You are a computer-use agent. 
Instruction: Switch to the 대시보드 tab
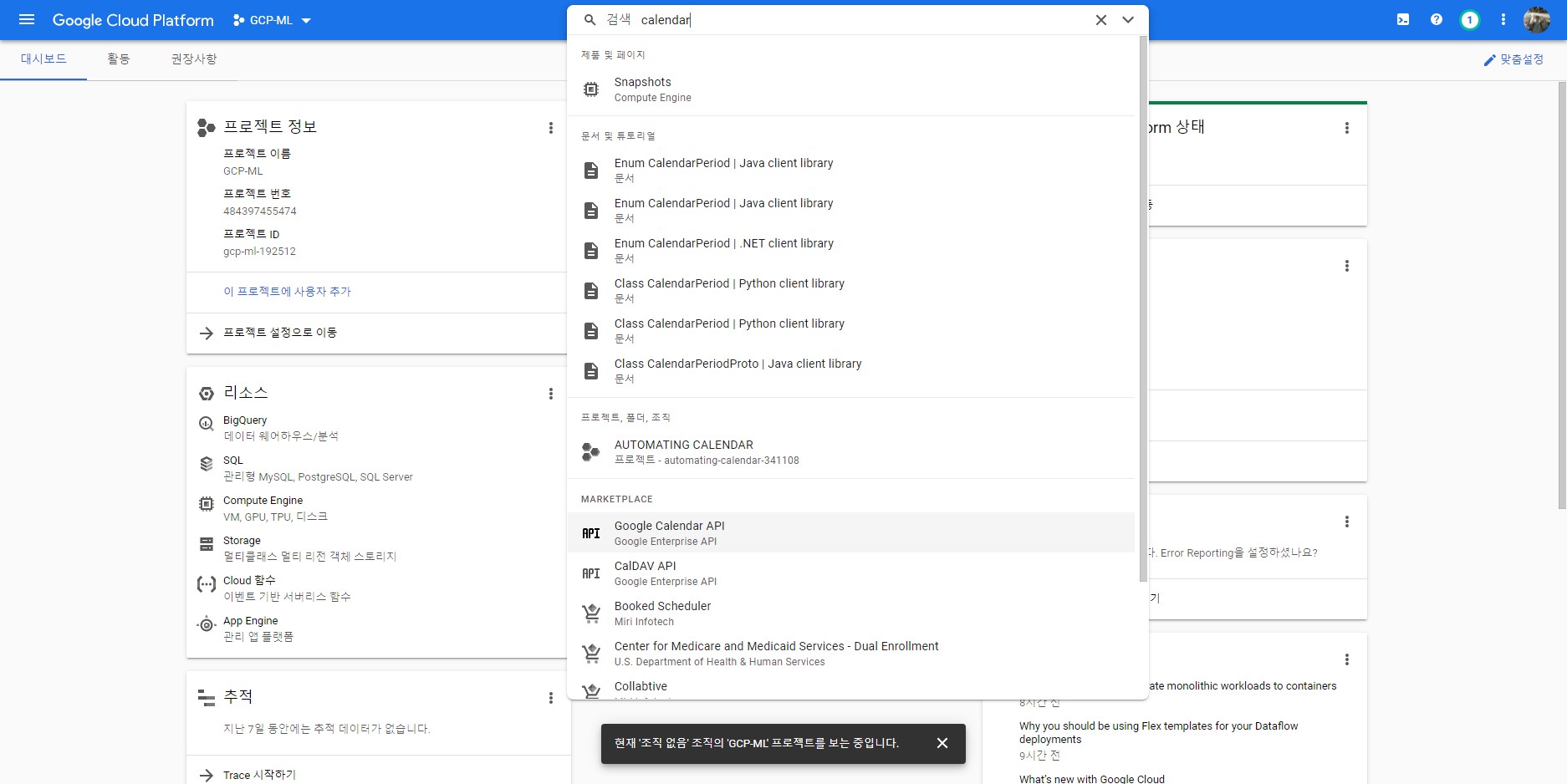(x=43, y=59)
